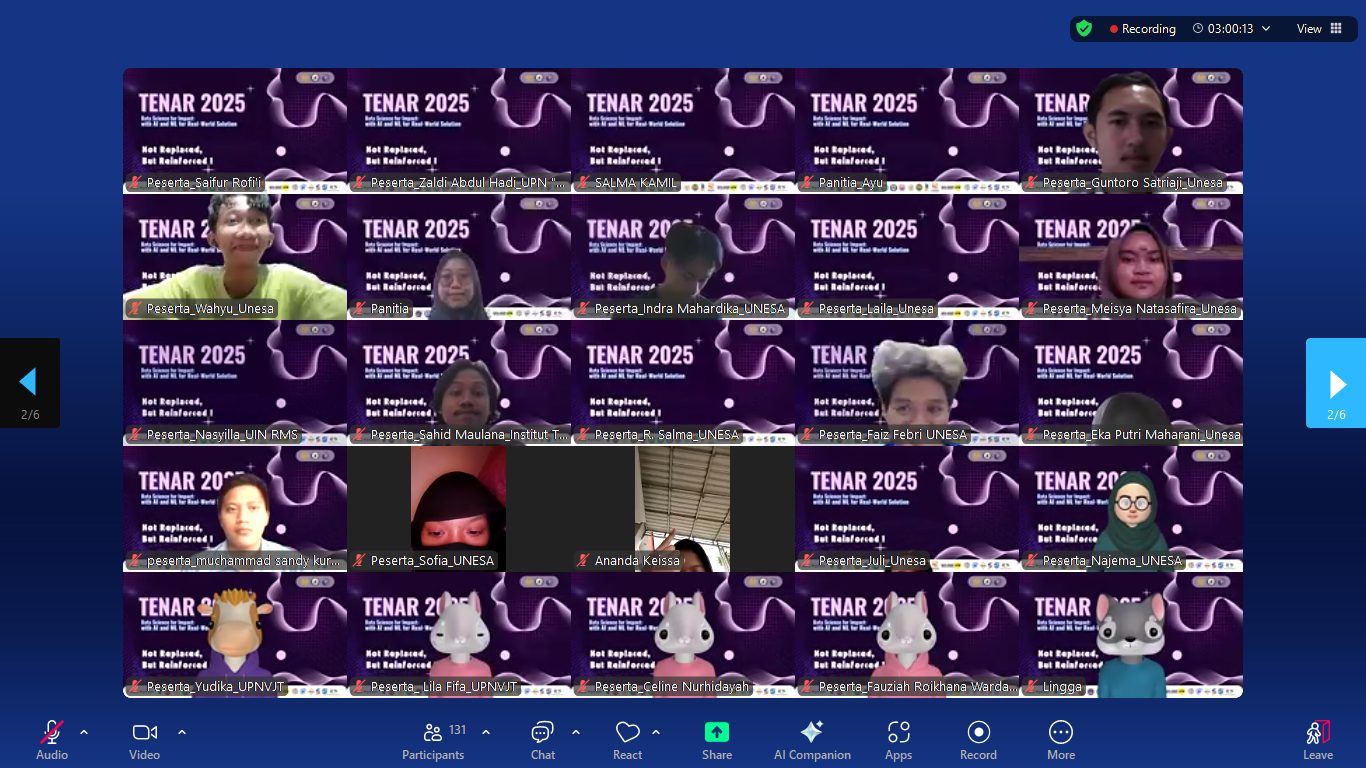Expand video options arrow next to Video
The width and height of the screenshot is (1366, 768).
pos(182,732)
